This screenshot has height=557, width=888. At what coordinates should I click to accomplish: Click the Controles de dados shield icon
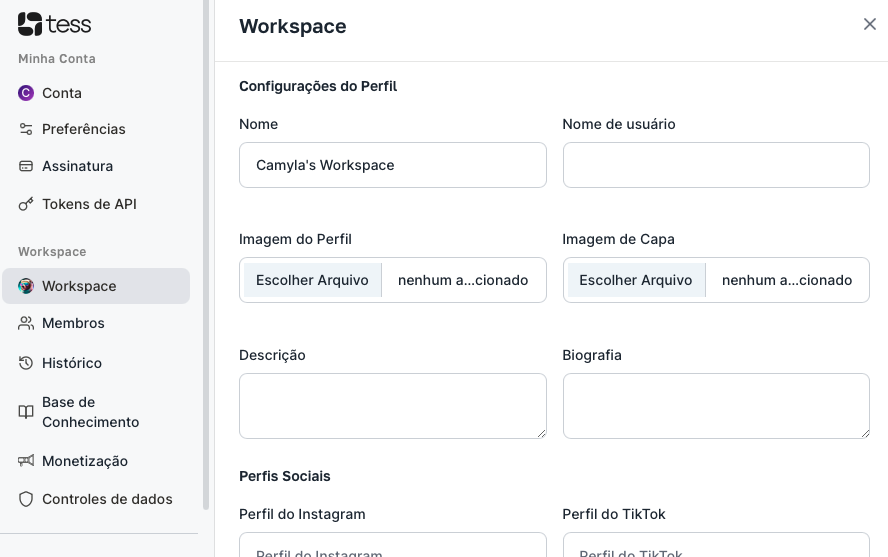coord(25,499)
